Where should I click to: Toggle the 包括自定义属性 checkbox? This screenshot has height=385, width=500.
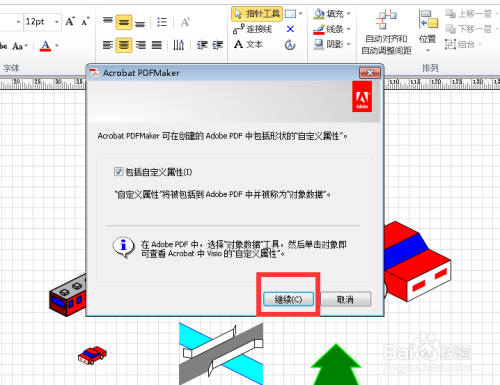(118, 172)
